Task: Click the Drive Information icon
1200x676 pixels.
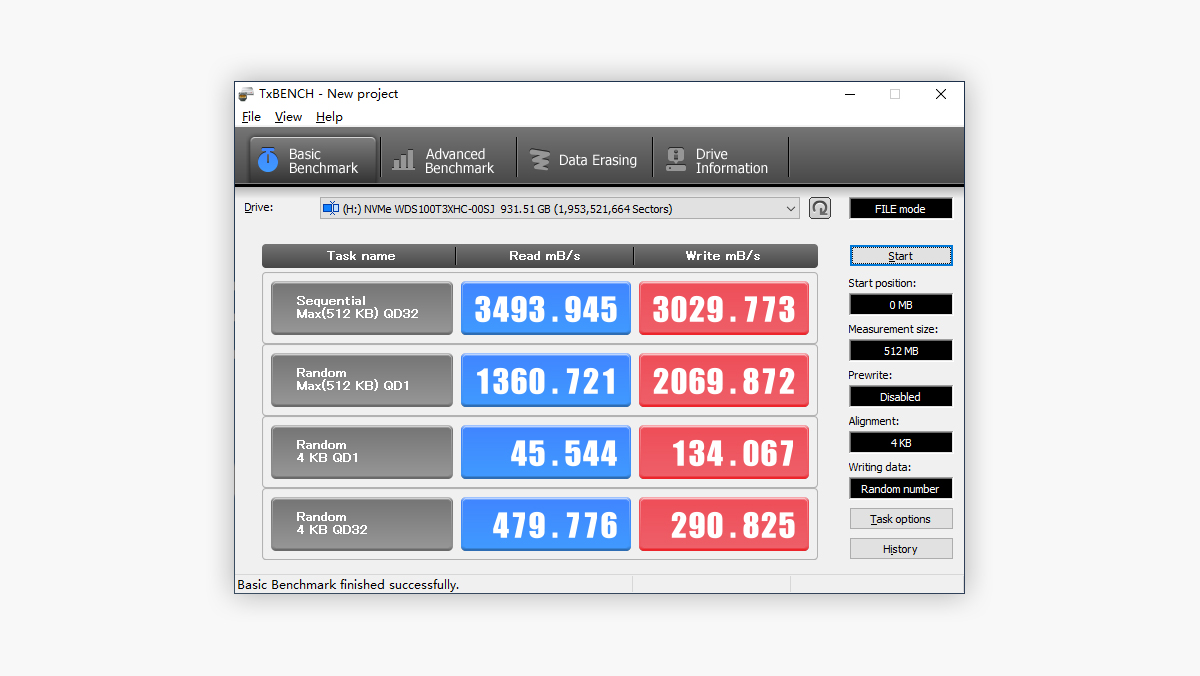Action: click(x=677, y=160)
